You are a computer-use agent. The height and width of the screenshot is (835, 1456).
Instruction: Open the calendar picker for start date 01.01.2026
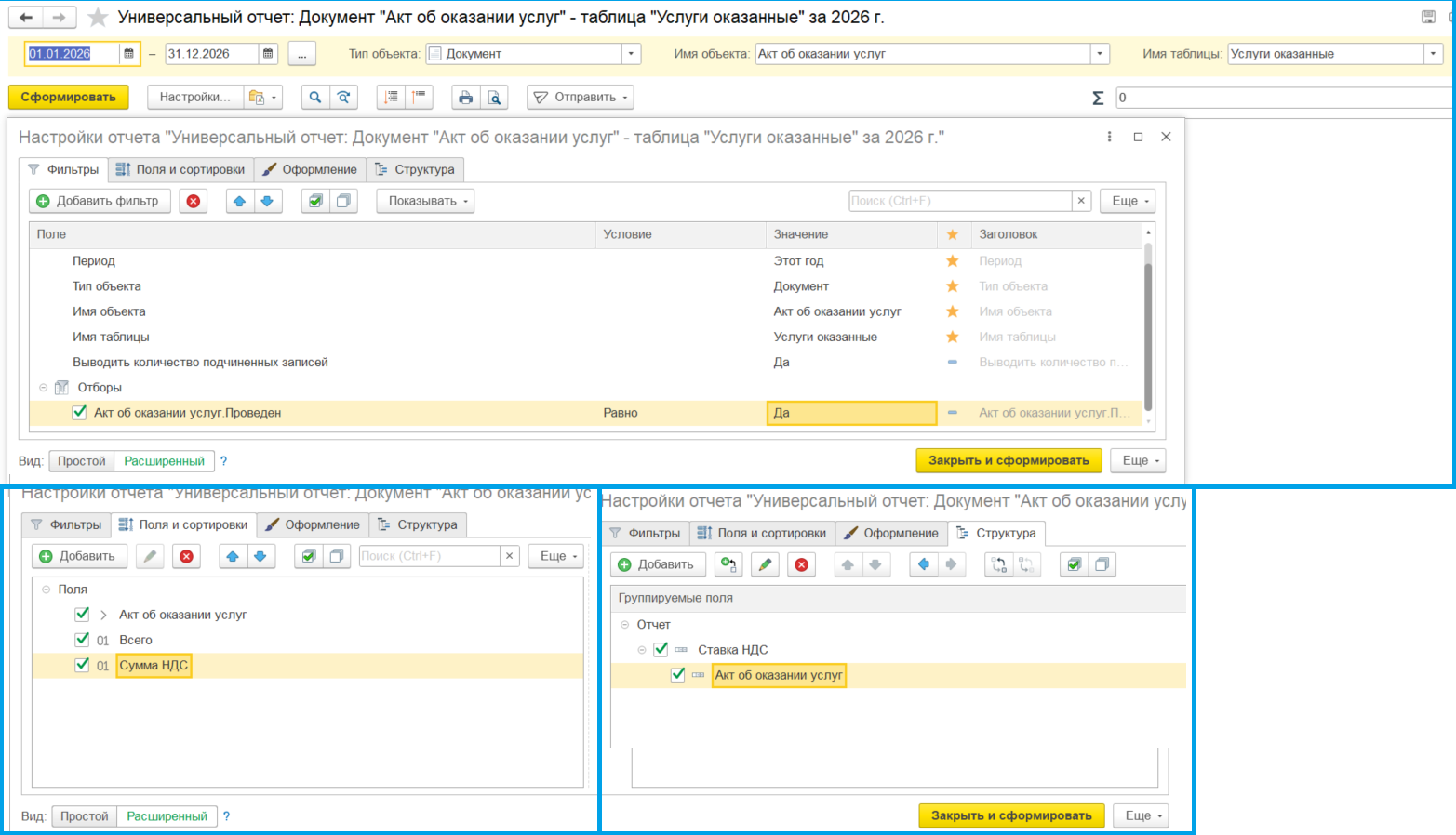coord(129,54)
